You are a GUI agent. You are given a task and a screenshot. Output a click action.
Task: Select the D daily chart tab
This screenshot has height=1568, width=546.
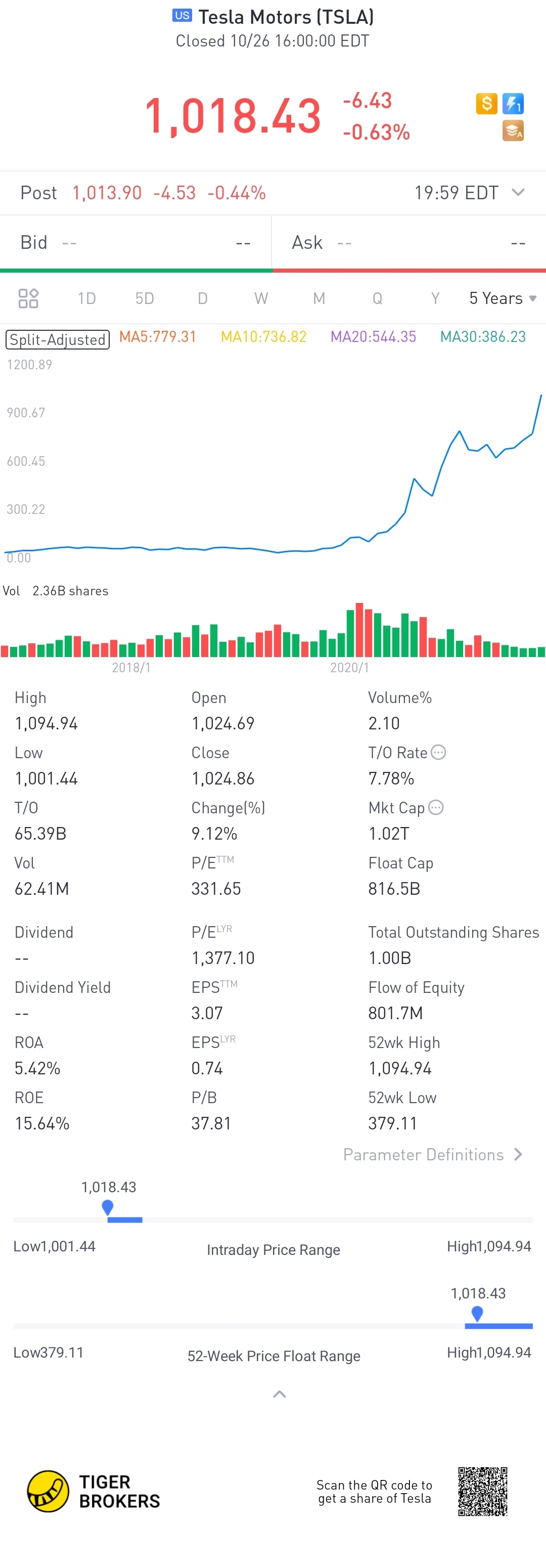pos(203,298)
